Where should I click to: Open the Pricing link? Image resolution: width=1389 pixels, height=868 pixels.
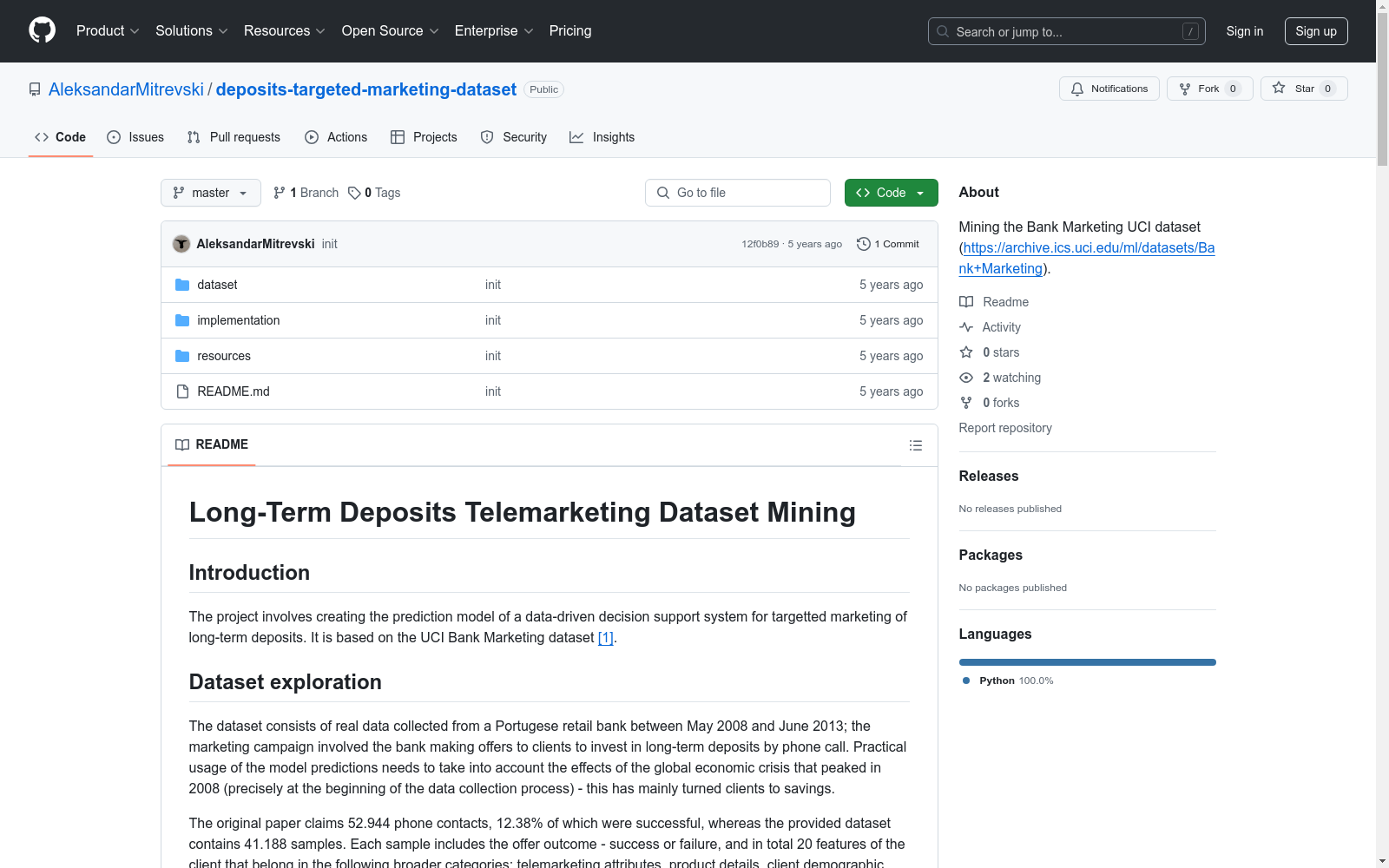(x=570, y=31)
